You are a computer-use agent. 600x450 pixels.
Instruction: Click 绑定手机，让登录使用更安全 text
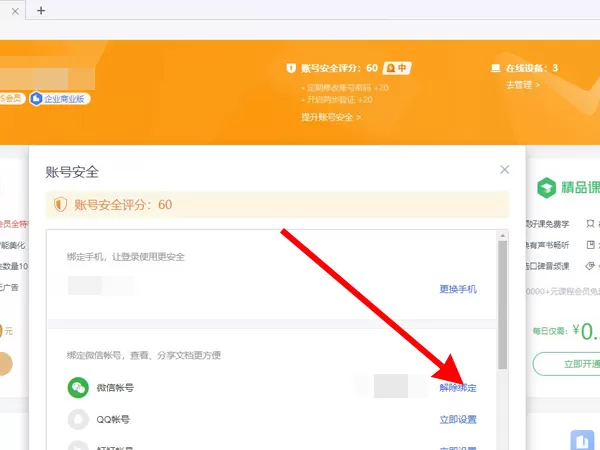pos(126,257)
